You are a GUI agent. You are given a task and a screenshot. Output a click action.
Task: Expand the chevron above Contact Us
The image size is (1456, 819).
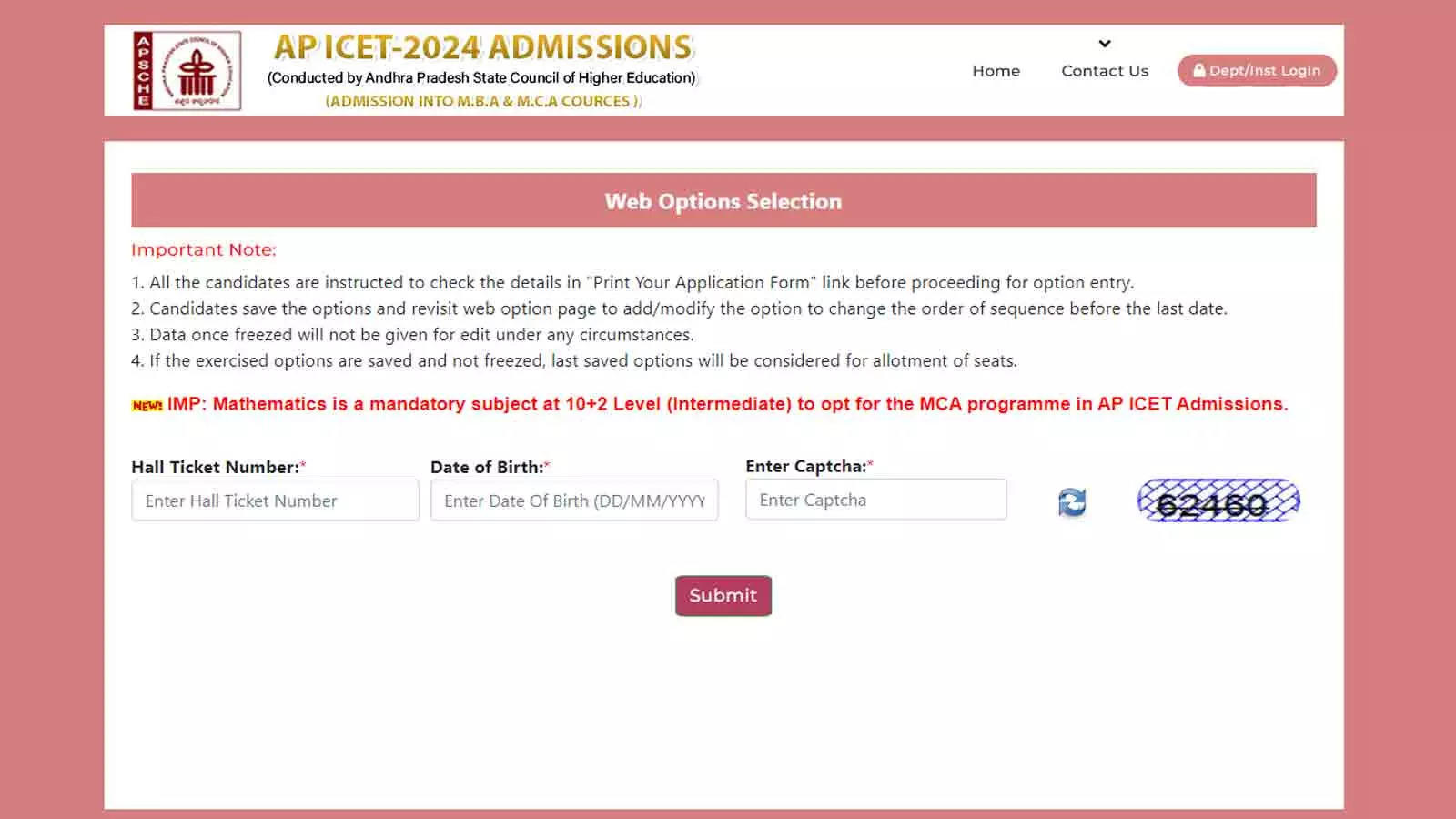[1104, 43]
